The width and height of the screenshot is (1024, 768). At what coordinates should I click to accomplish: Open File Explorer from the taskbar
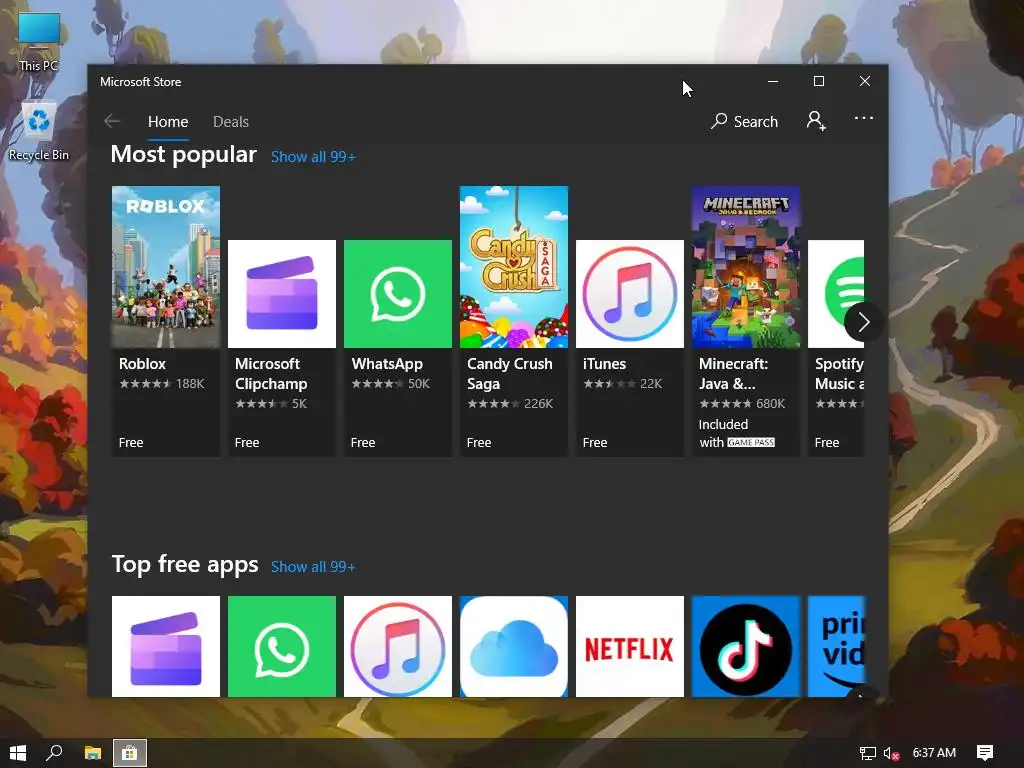click(93, 753)
